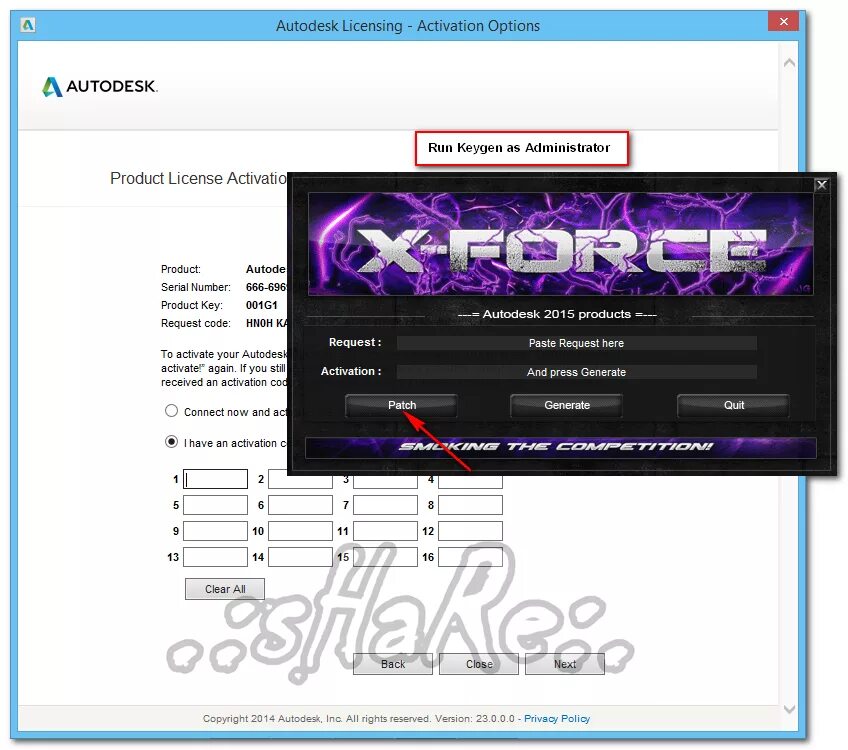Click the Activation field in keygen
Viewport: 848px width, 750px height.
(x=577, y=372)
